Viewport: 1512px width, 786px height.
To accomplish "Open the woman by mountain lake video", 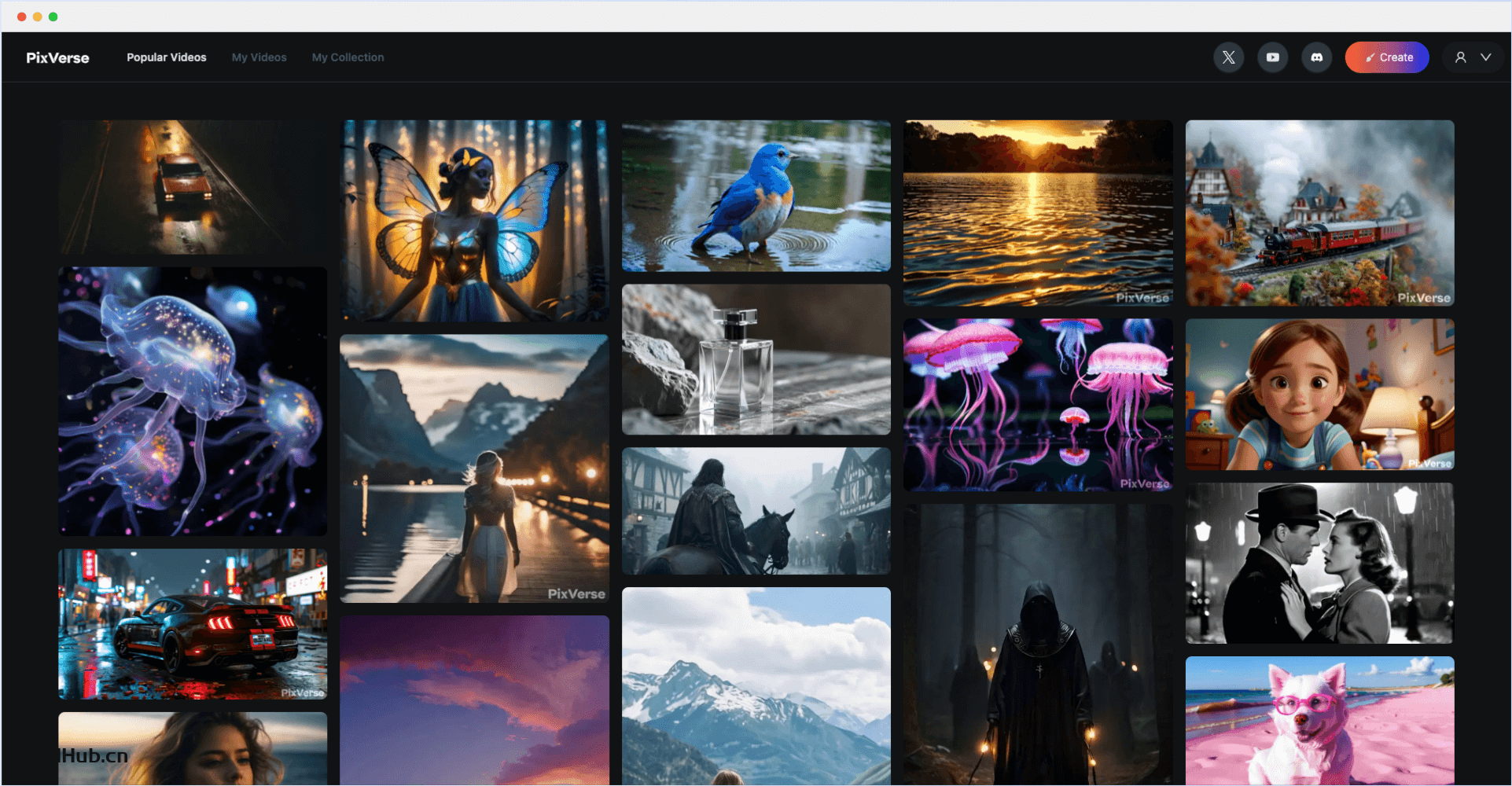I will coord(474,468).
